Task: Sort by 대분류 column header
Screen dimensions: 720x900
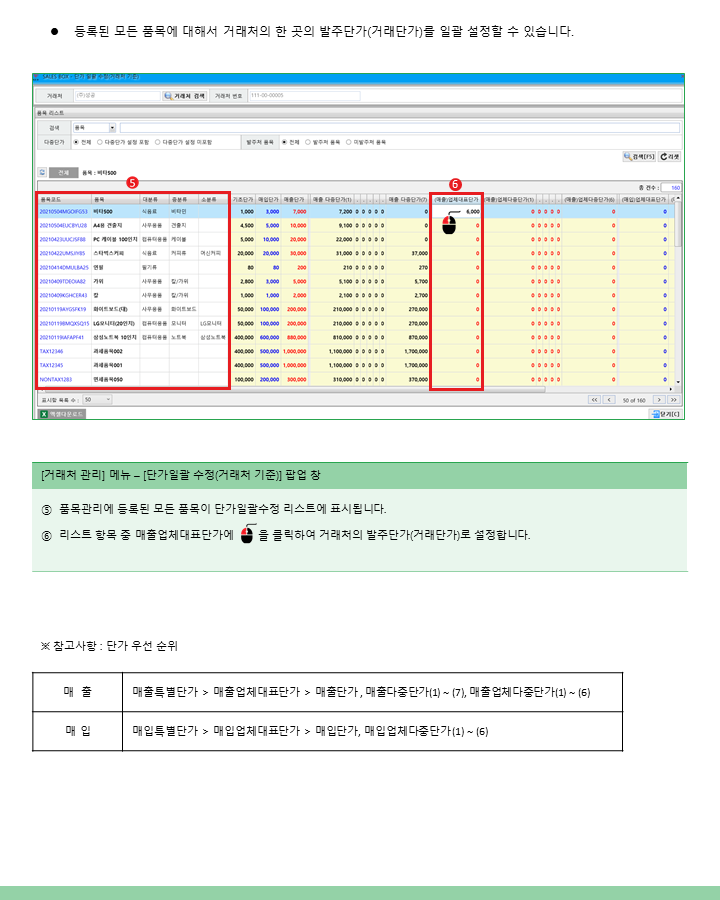Action: (154, 199)
